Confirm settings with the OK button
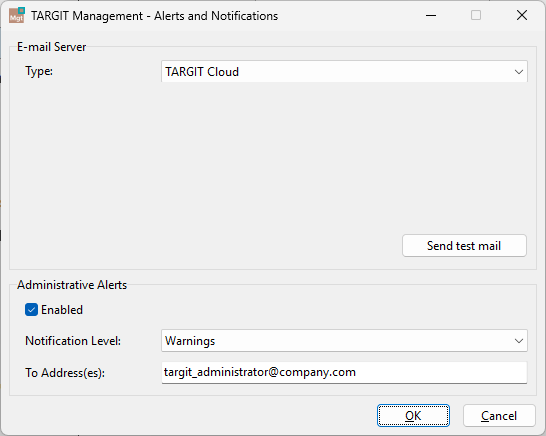This screenshot has width=546, height=436. click(413, 415)
